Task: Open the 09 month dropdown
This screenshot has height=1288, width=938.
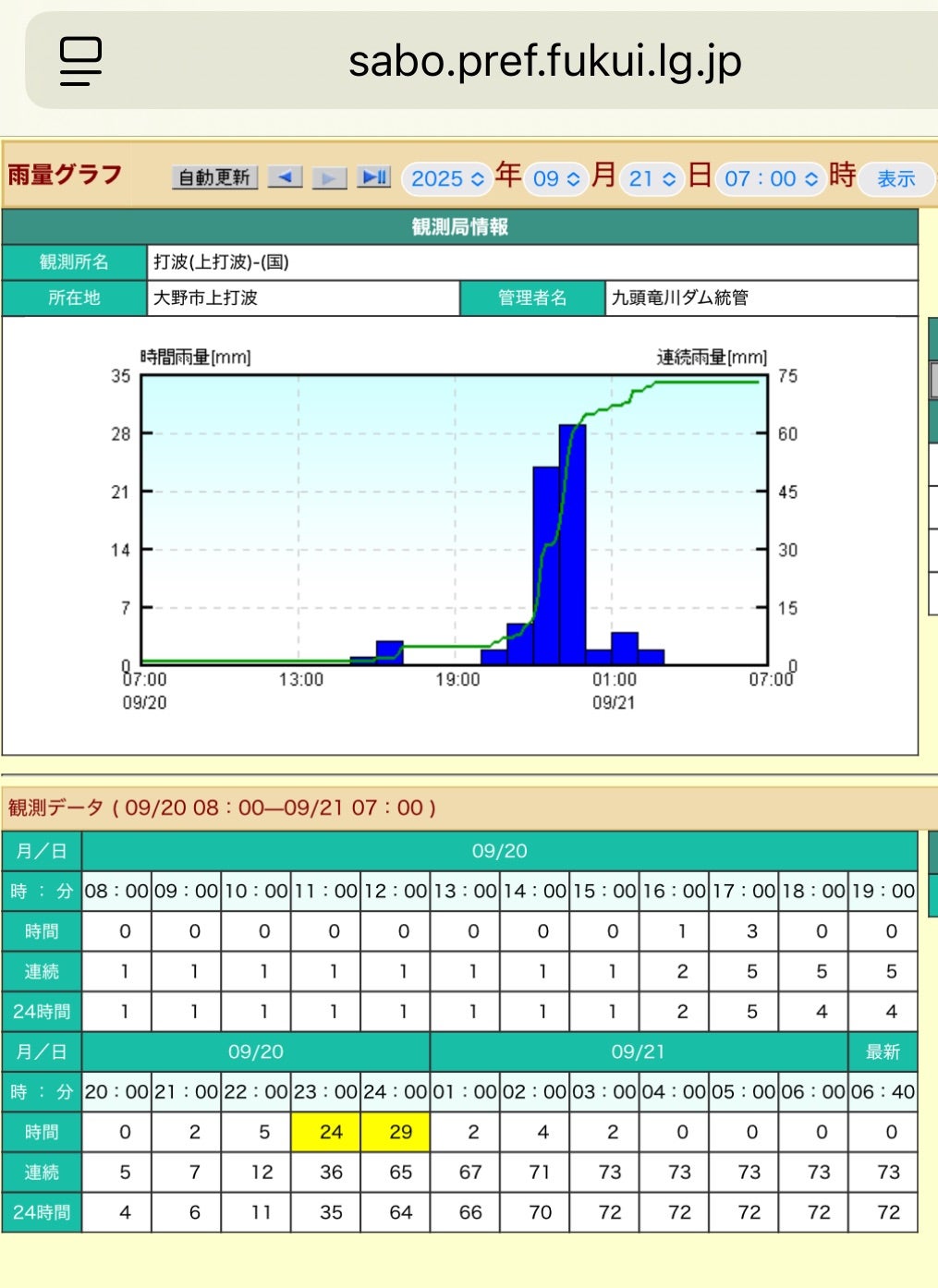Action: (556, 178)
